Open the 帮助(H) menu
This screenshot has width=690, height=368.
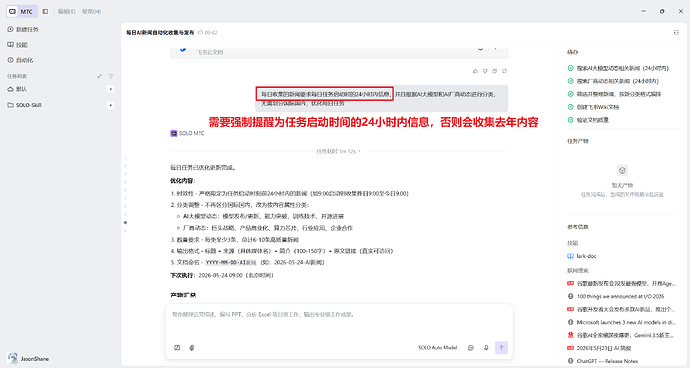[91, 11]
